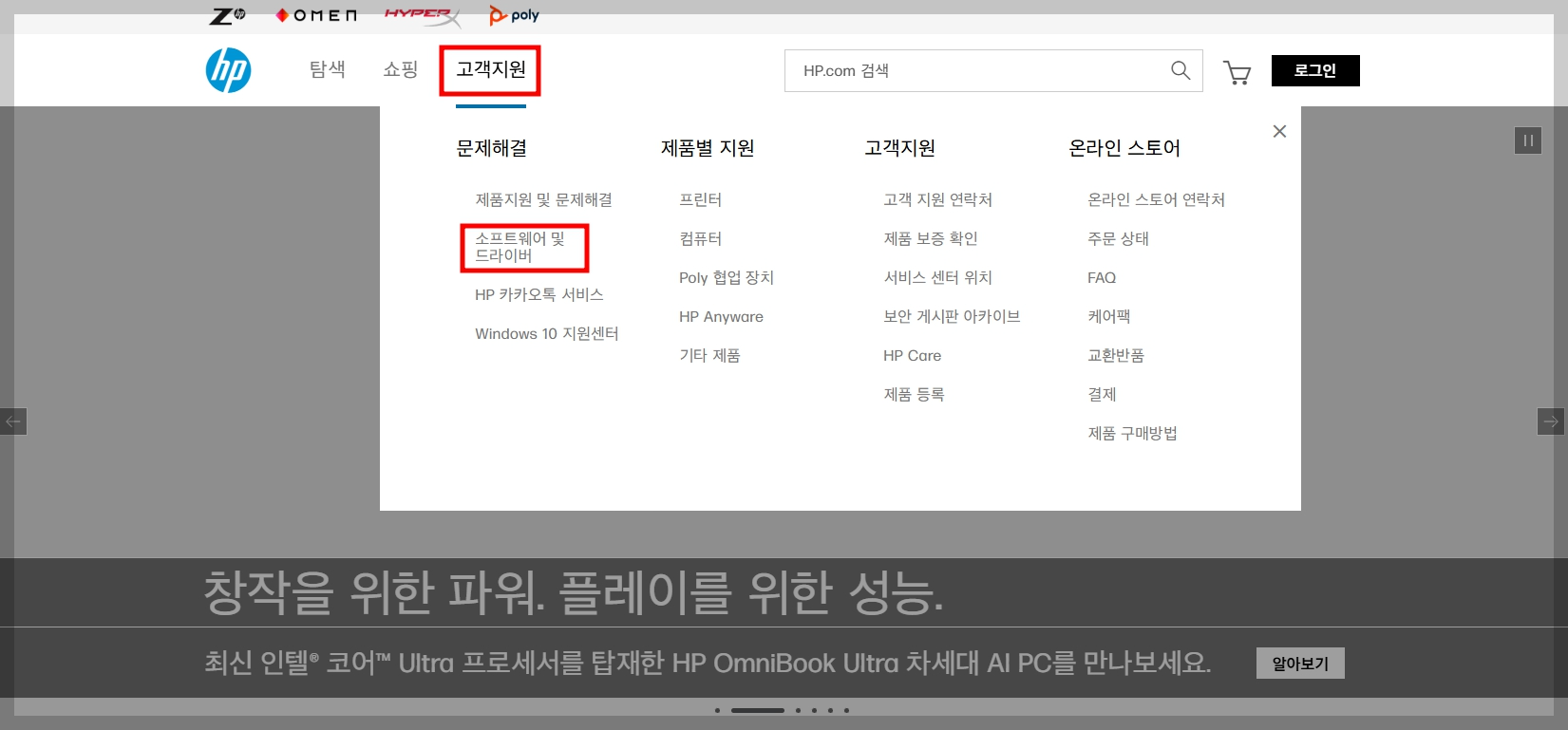Open Windows 10 지원센터 link
The height and width of the screenshot is (730, 1568).
coord(547,333)
